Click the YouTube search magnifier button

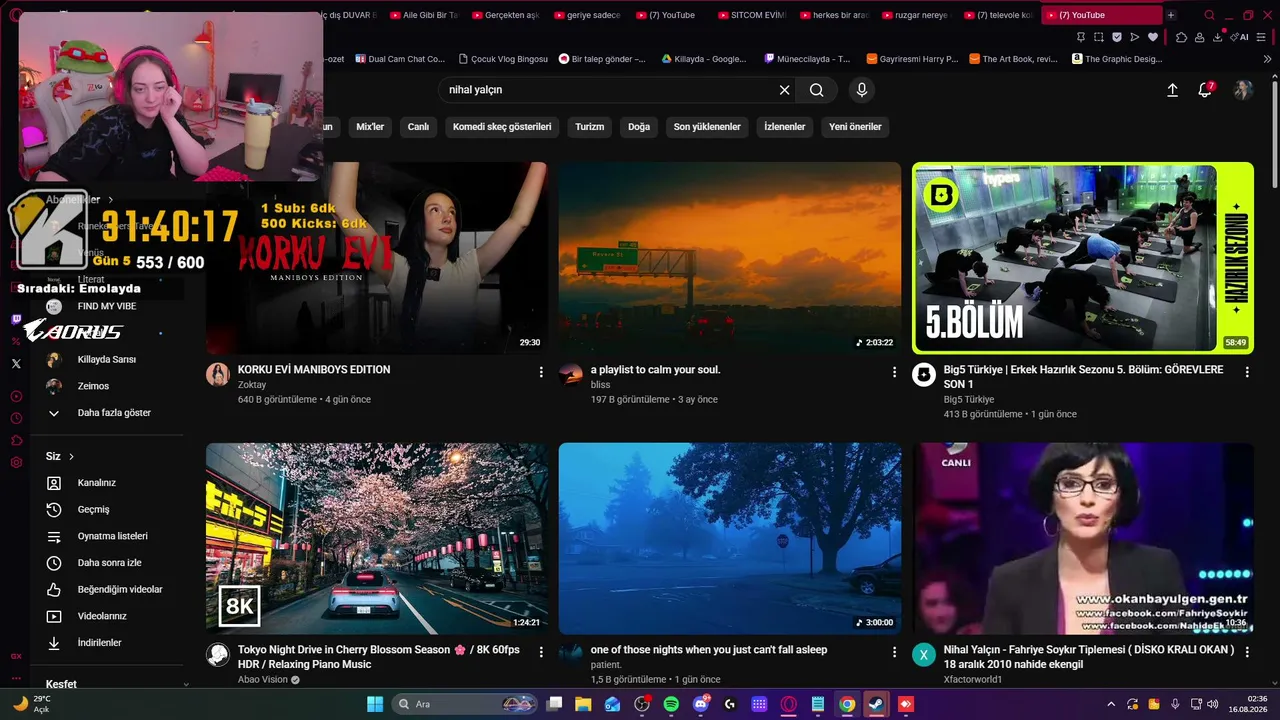[x=817, y=90]
